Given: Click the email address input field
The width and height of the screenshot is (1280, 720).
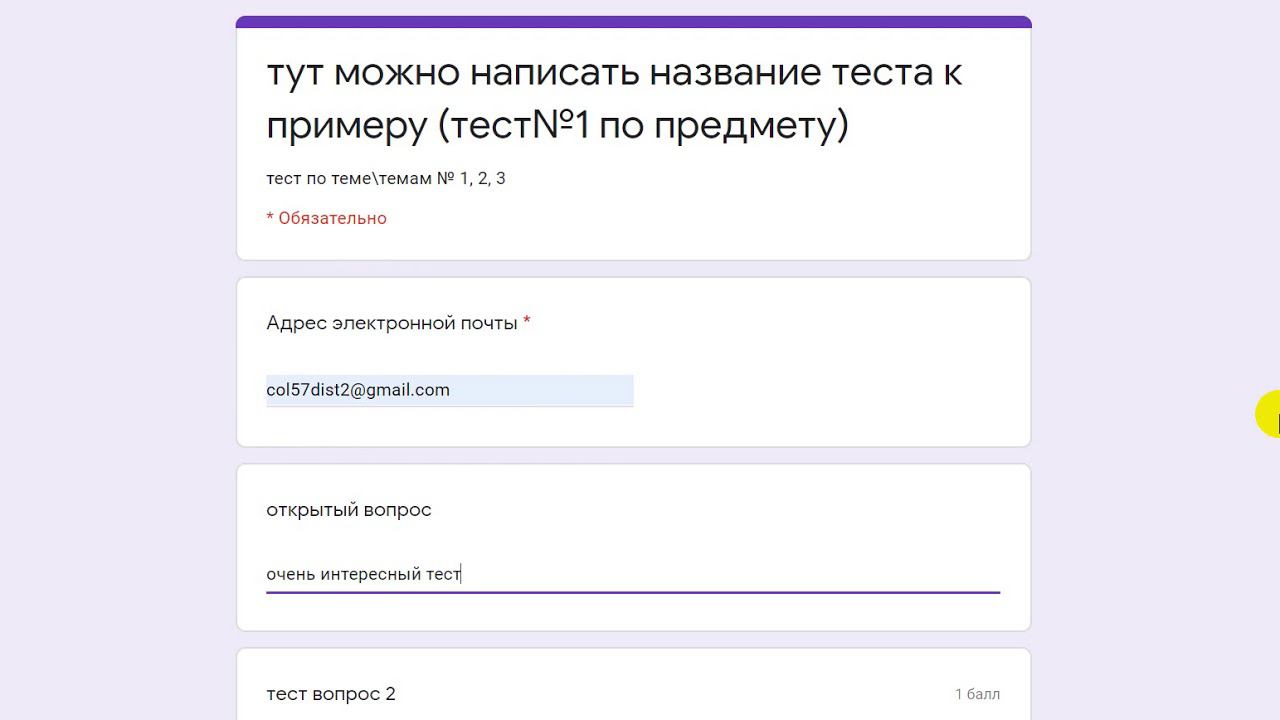Looking at the screenshot, I should [x=449, y=390].
